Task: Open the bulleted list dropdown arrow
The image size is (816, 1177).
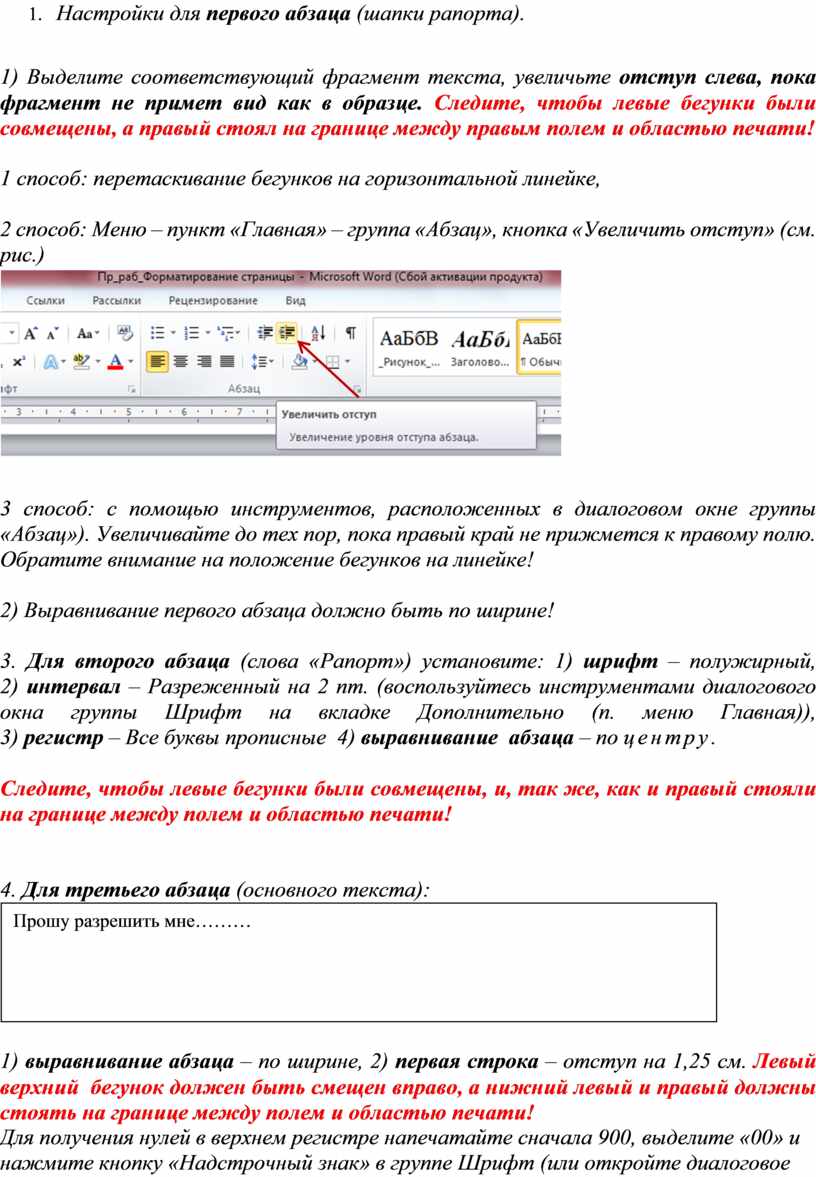Action: tap(173, 332)
